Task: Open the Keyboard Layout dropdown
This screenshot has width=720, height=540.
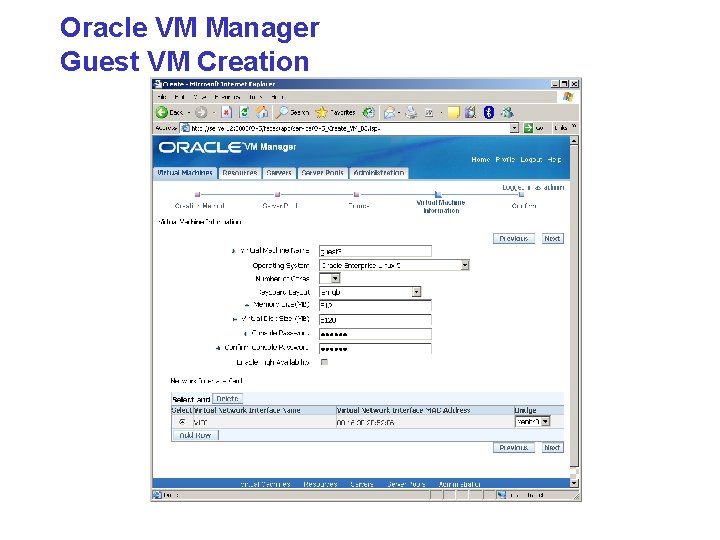Action: click(416, 292)
